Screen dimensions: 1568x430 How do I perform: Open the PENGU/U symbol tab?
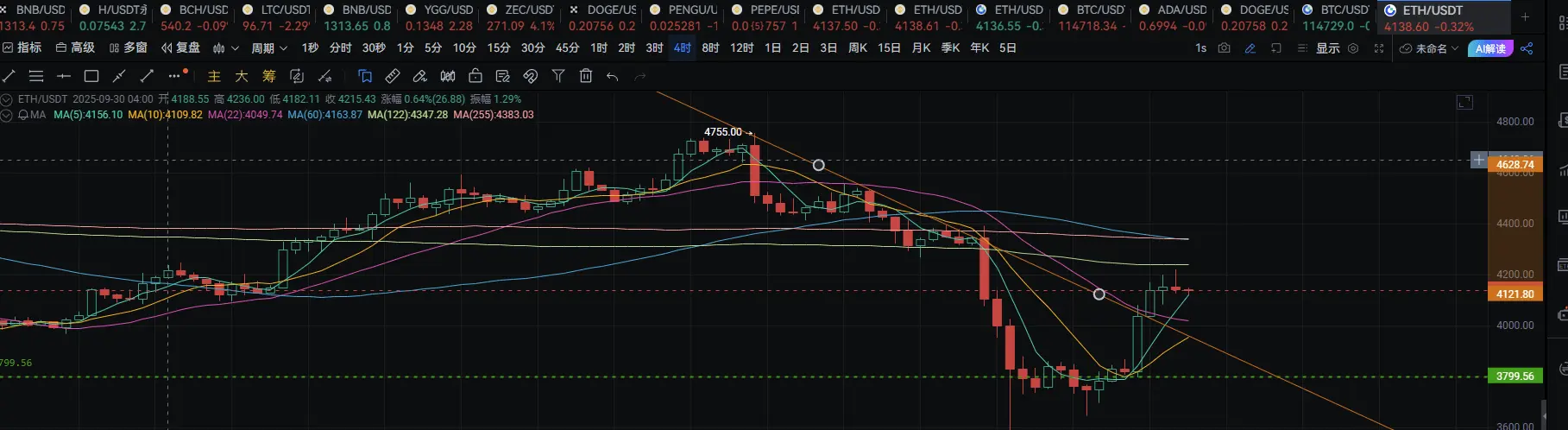[x=683, y=17]
